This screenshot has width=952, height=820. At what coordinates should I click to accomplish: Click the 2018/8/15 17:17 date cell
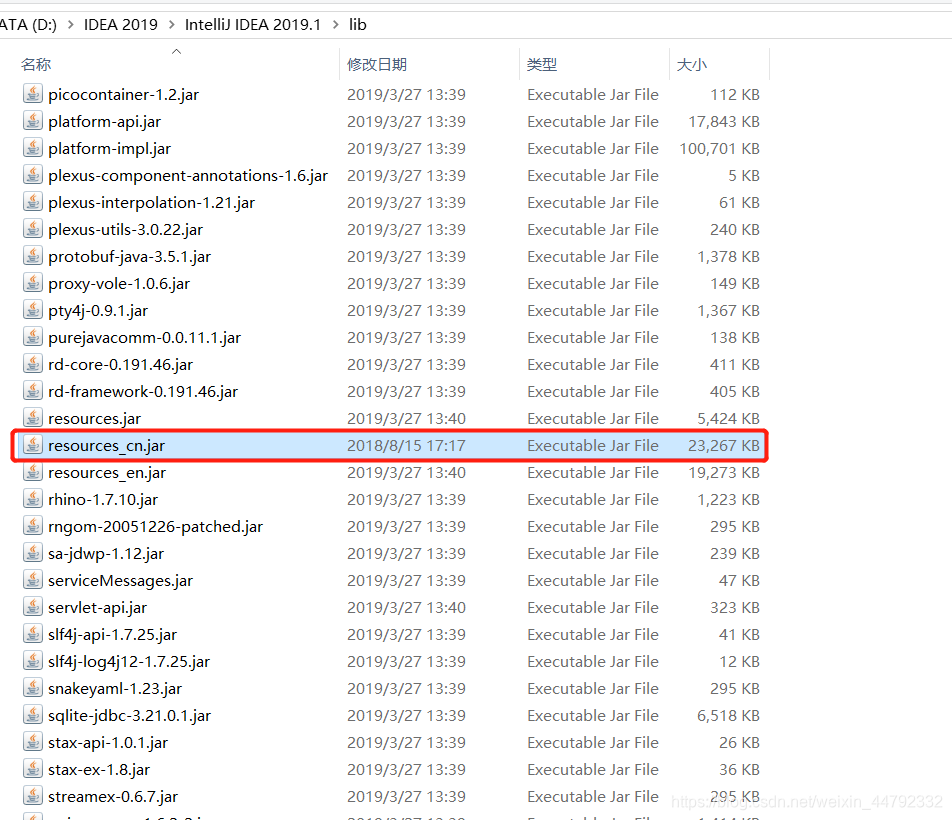pyautogui.click(x=406, y=446)
